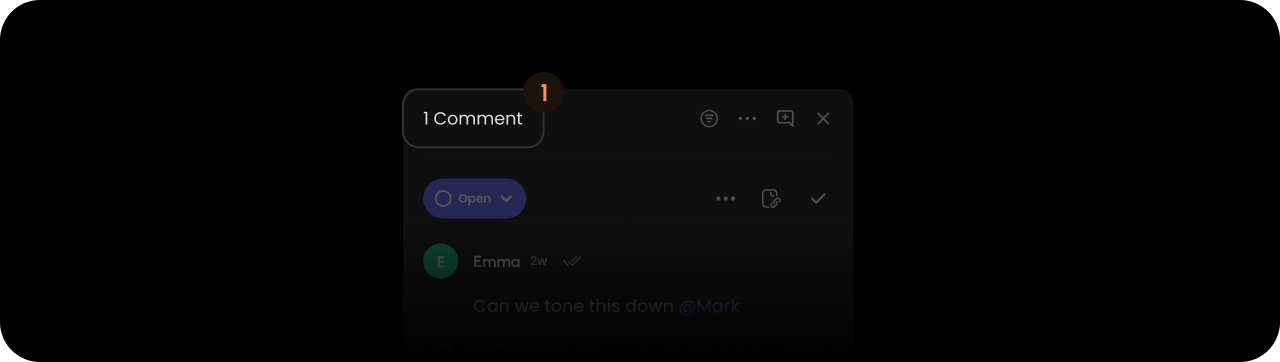The height and width of the screenshot is (362, 1280).
Task: Open Emma's comment thread ellipsis menu
Action: [726, 199]
